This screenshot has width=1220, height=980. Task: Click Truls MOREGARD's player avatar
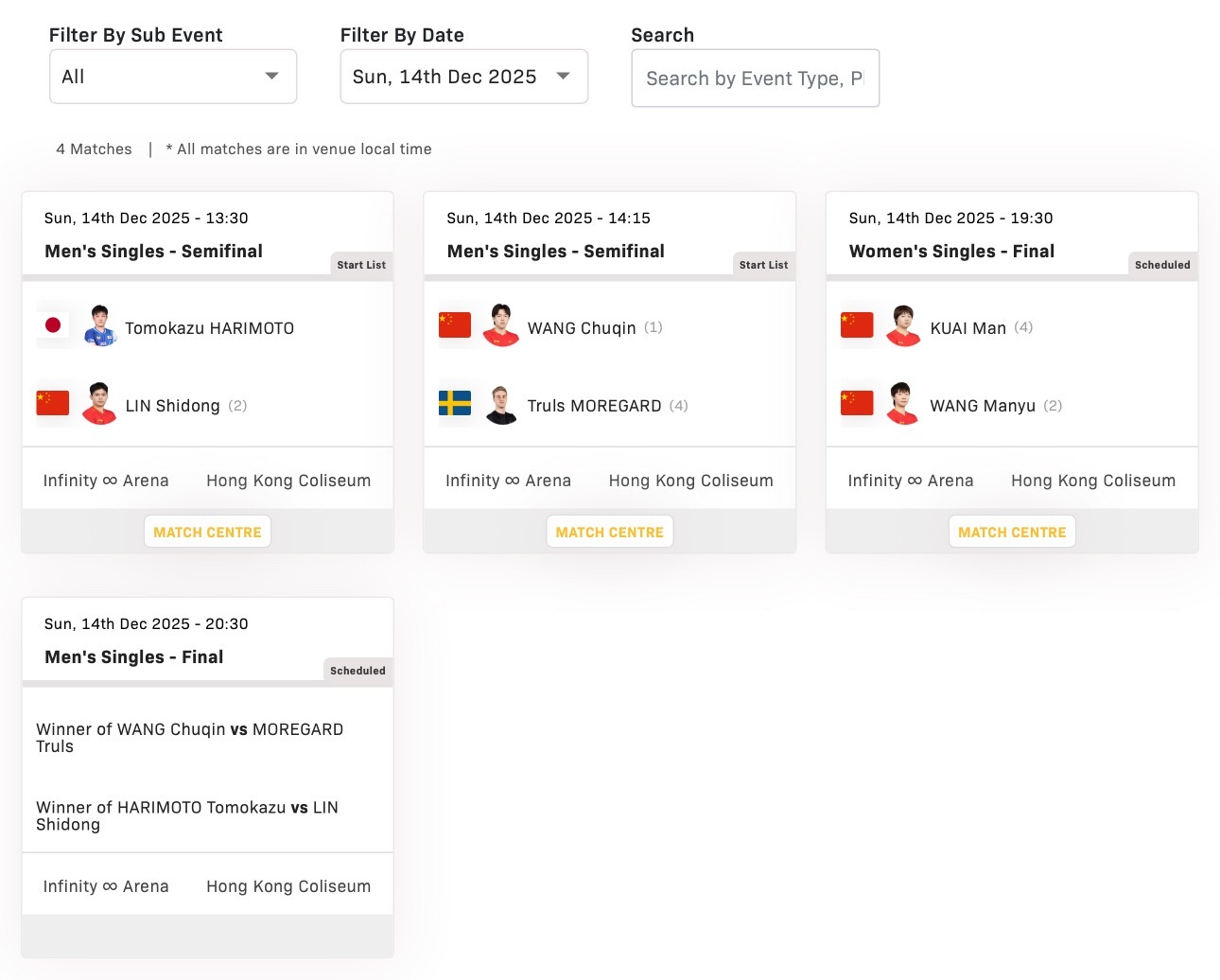click(501, 404)
